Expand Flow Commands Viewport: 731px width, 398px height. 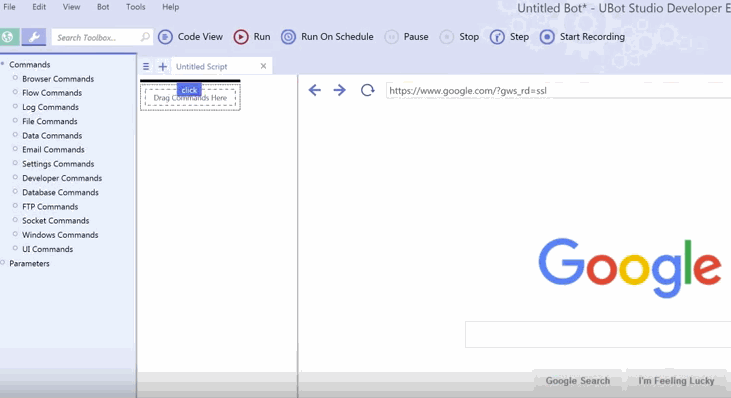(x=15, y=92)
